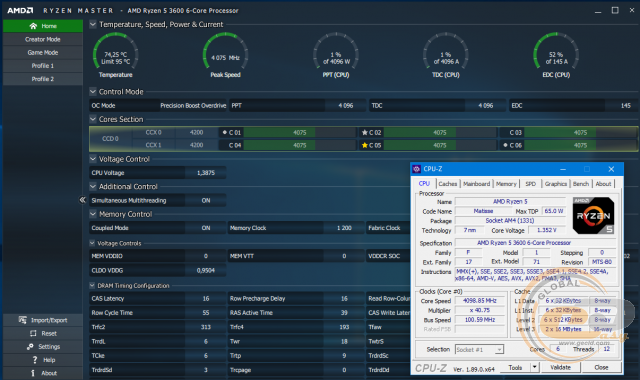This screenshot has height=380, width=640.
Task: Click the PPT value 4 096 field
Action: pos(346,105)
